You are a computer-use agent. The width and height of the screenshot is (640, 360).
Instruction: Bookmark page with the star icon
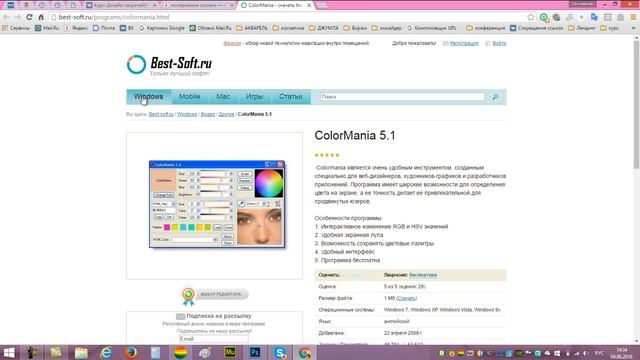click(531, 17)
